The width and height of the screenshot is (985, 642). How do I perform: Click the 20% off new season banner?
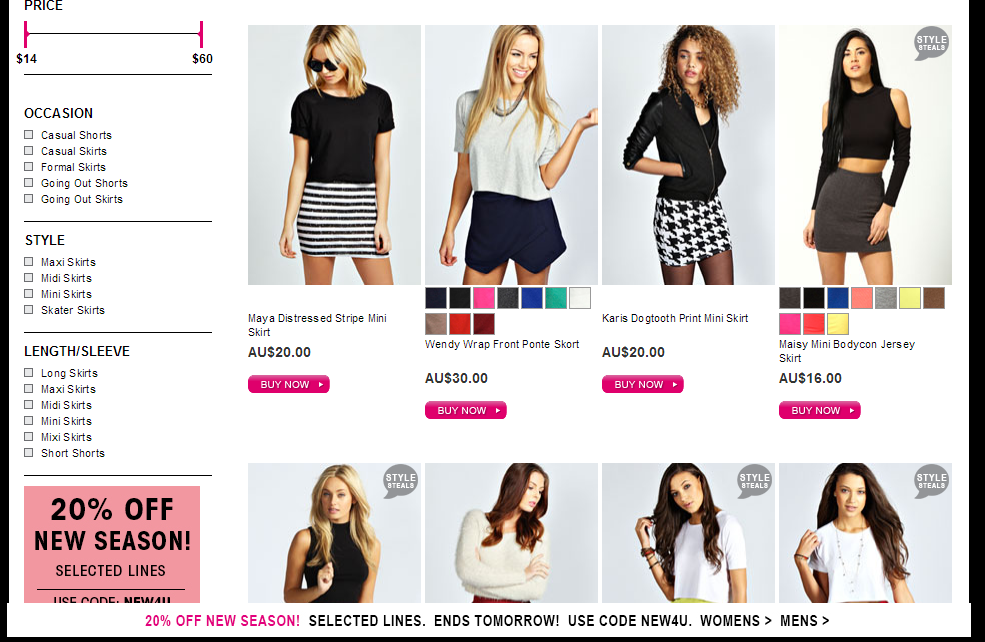click(112, 544)
